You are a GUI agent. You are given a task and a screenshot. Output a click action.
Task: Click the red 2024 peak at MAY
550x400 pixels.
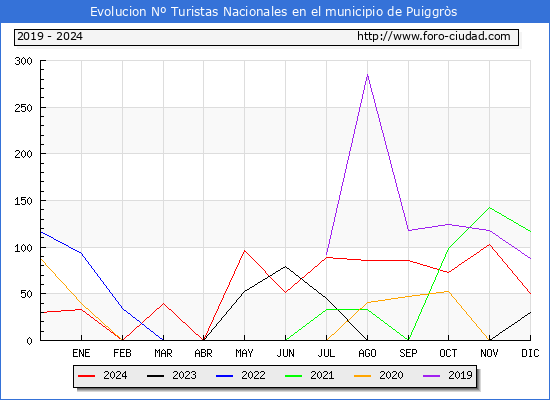tap(244, 251)
